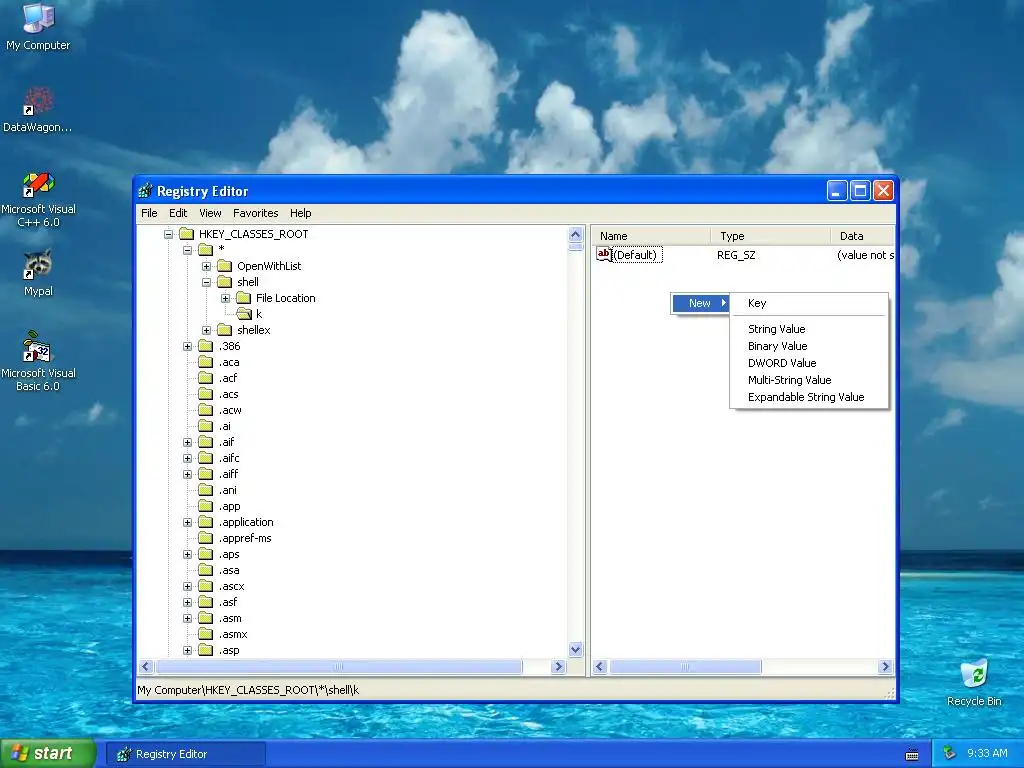Screen dimensions: 1024x768
Task: Click the open folder icon for k
Action: tap(244, 314)
